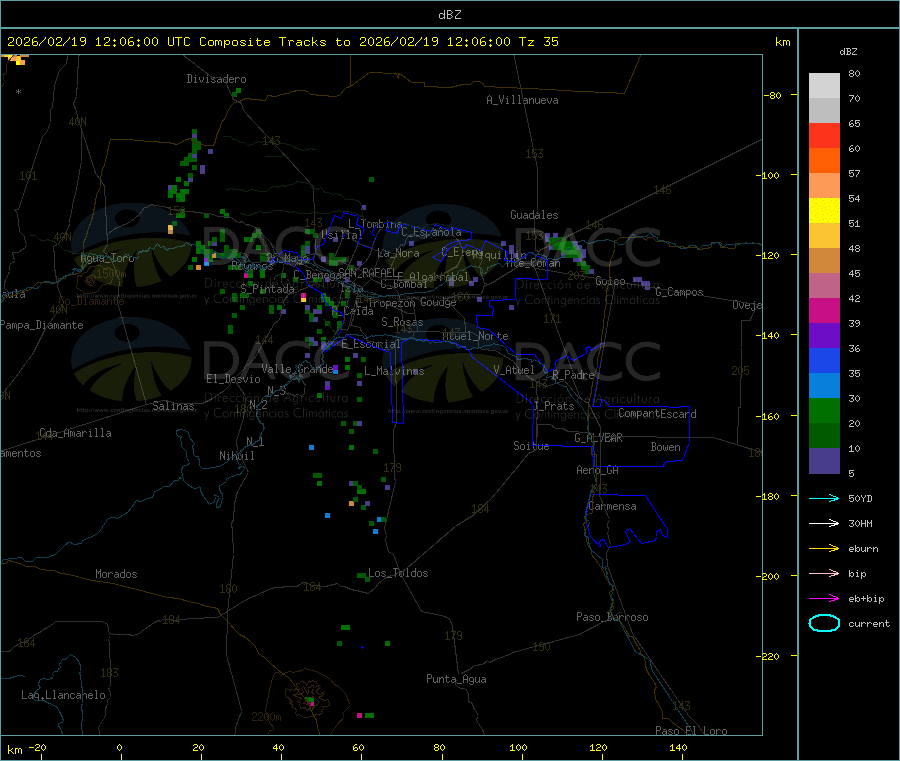Screen dimensions: 900x761
Task: Select the blue 35-36 dBZ color band
Action: point(824,360)
